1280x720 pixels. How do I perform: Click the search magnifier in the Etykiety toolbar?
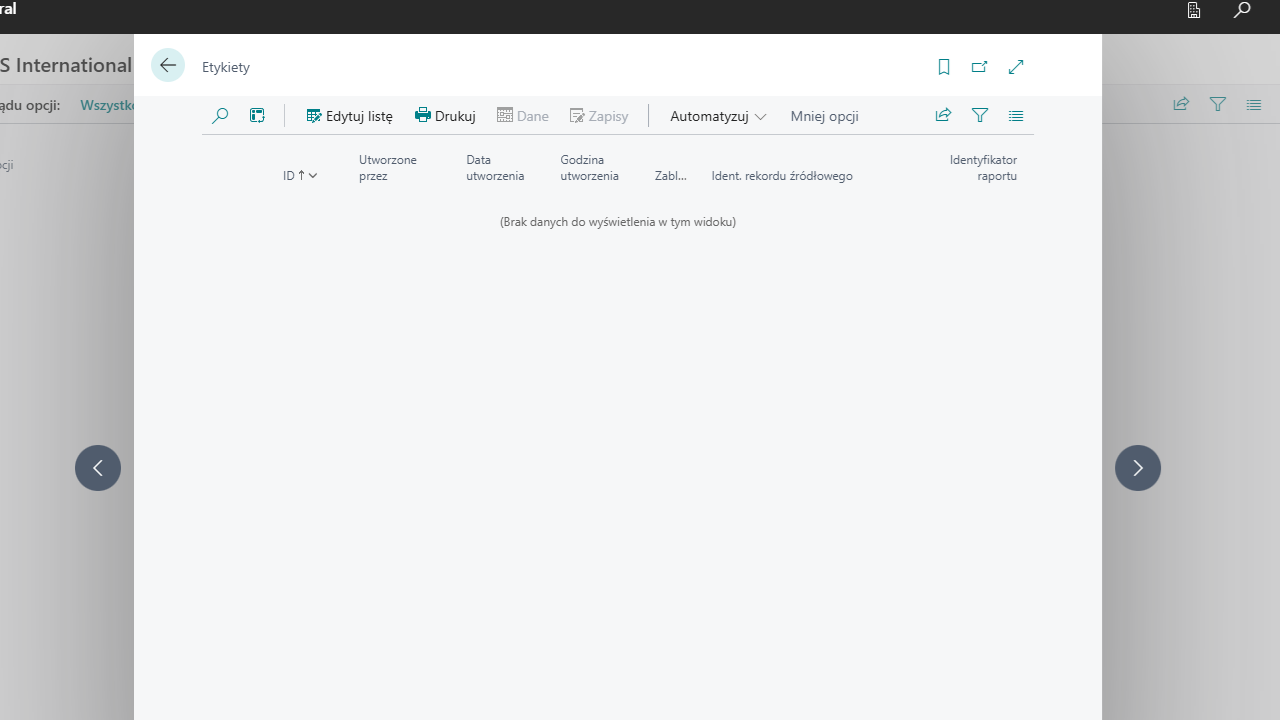220,116
